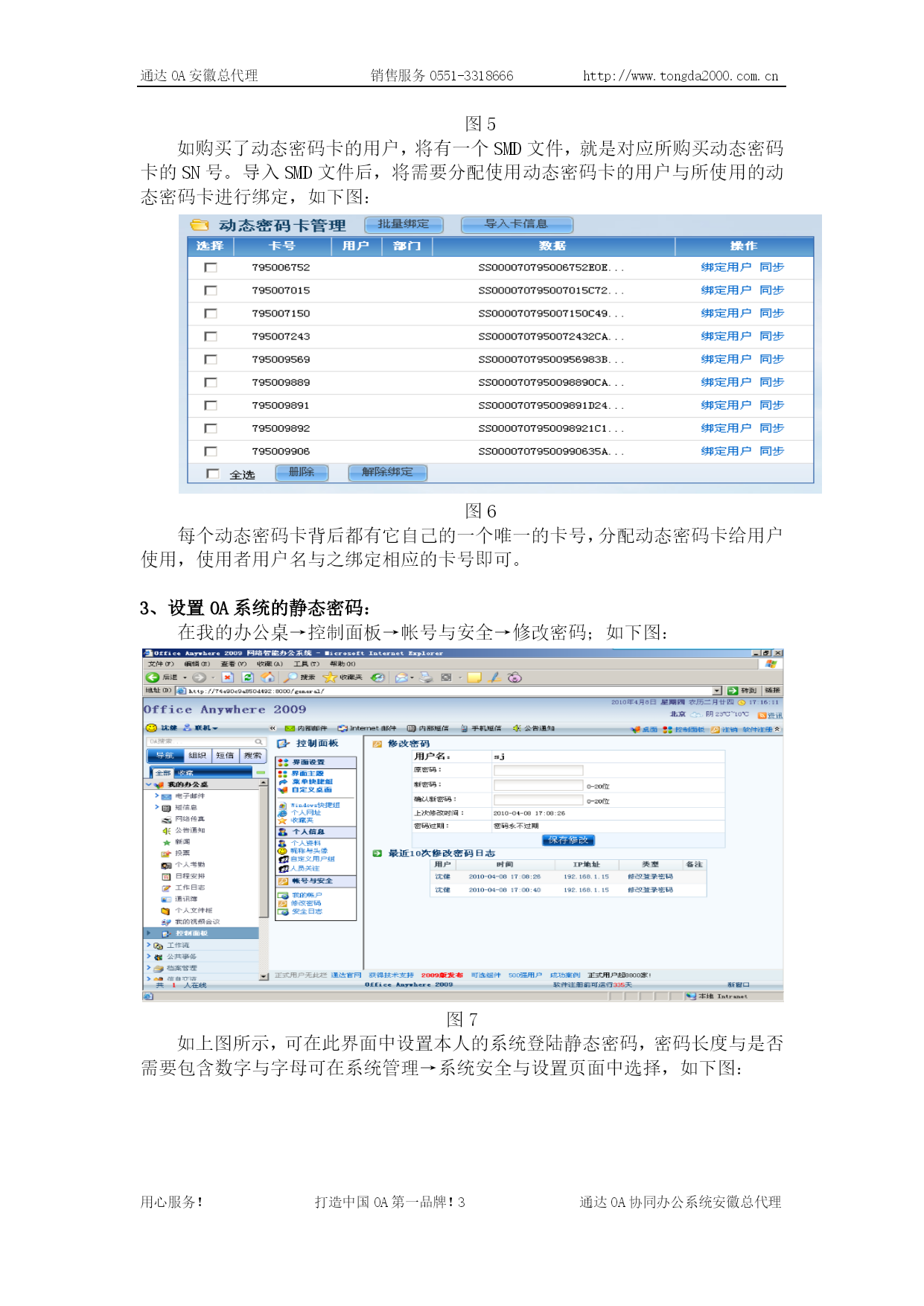Expand the 工作流 menu section
The height and width of the screenshot is (1306, 924).
[149, 945]
